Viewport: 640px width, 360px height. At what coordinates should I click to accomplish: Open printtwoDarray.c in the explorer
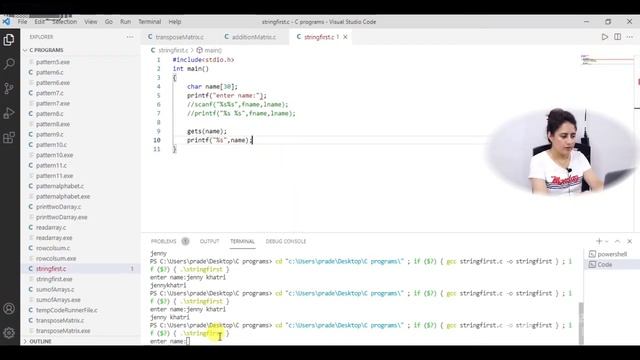[58, 207]
